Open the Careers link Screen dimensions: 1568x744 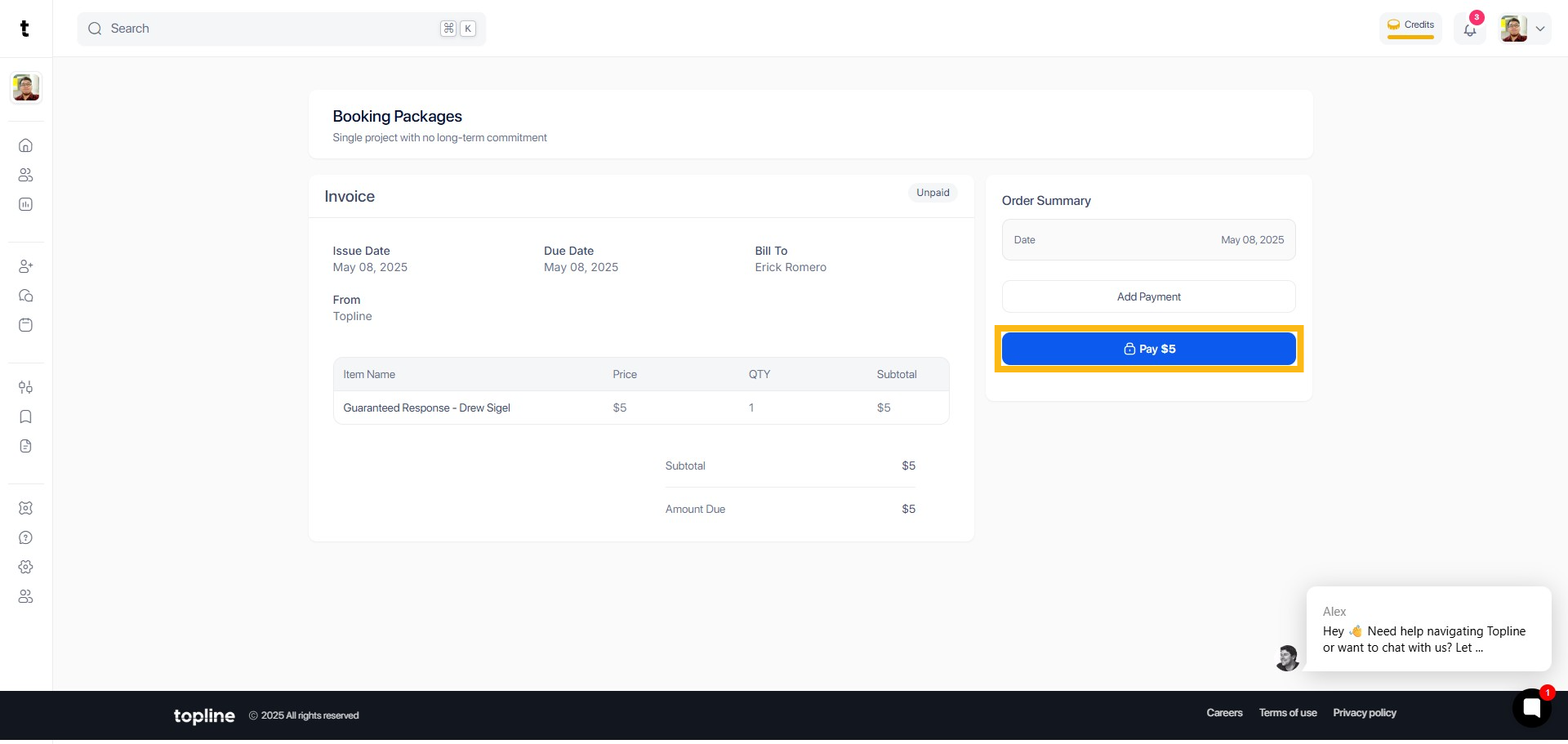coord(1225,713)
